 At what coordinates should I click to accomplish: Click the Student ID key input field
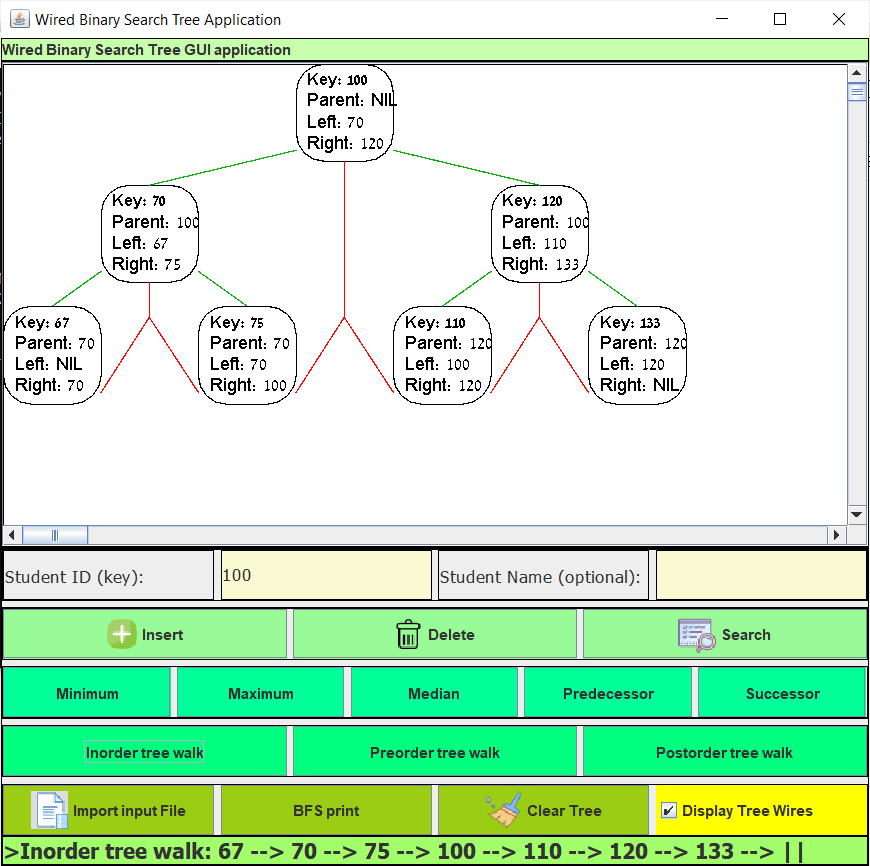pos(326,576)
